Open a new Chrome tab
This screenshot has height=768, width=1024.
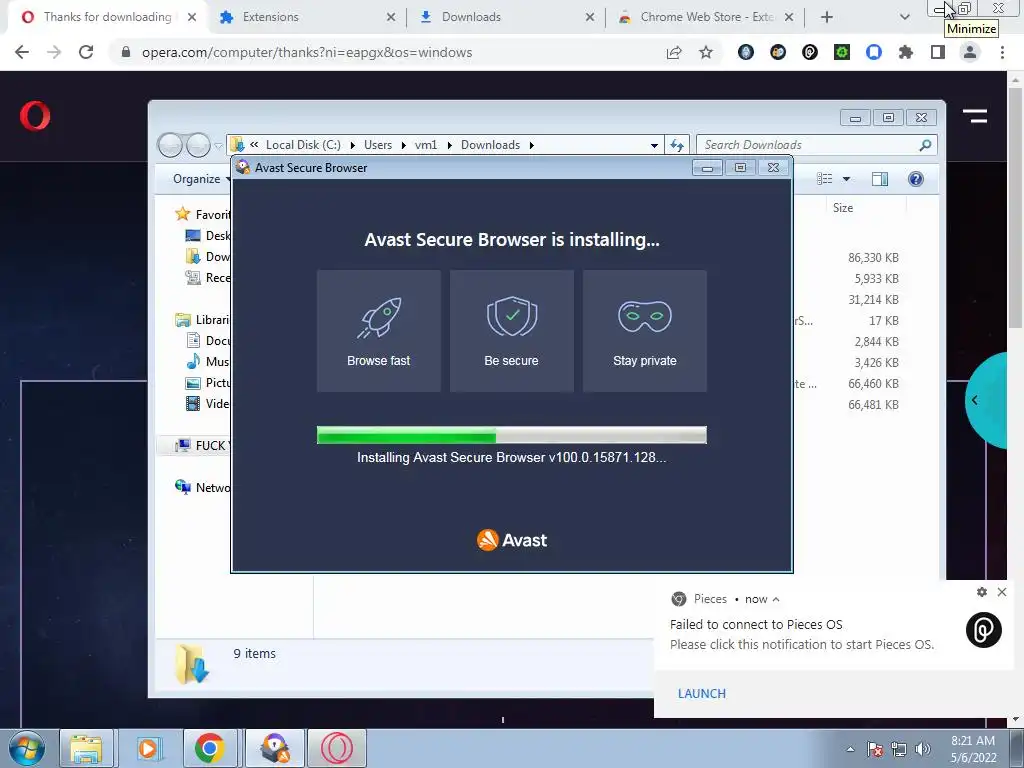pyautogui.click(x=827, y=17)
